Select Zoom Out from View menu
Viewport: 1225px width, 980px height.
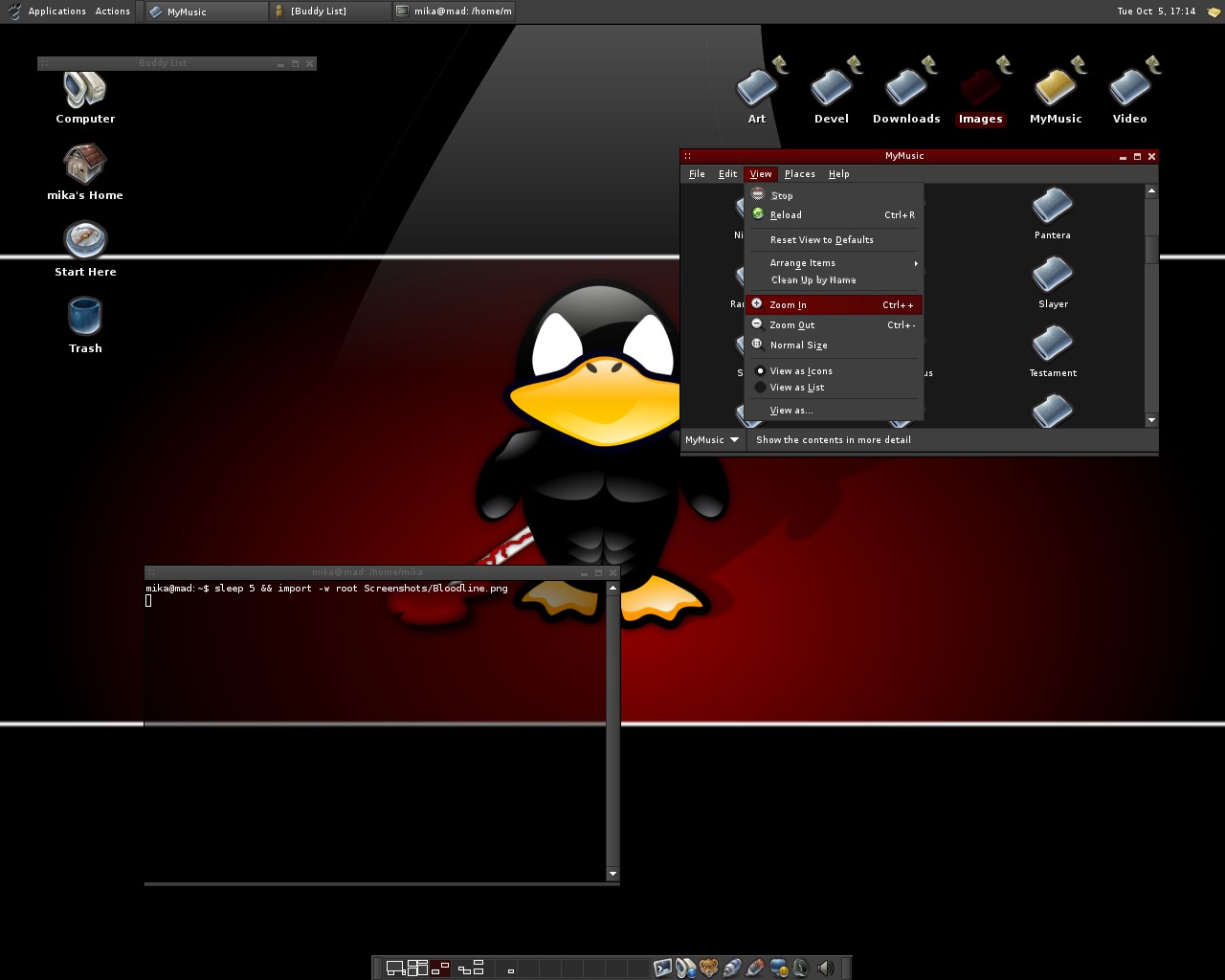[x=835, y=325]
